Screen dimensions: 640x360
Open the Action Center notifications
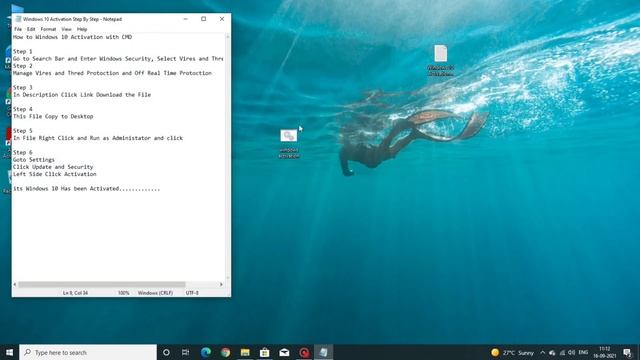[x=628, y=353]
